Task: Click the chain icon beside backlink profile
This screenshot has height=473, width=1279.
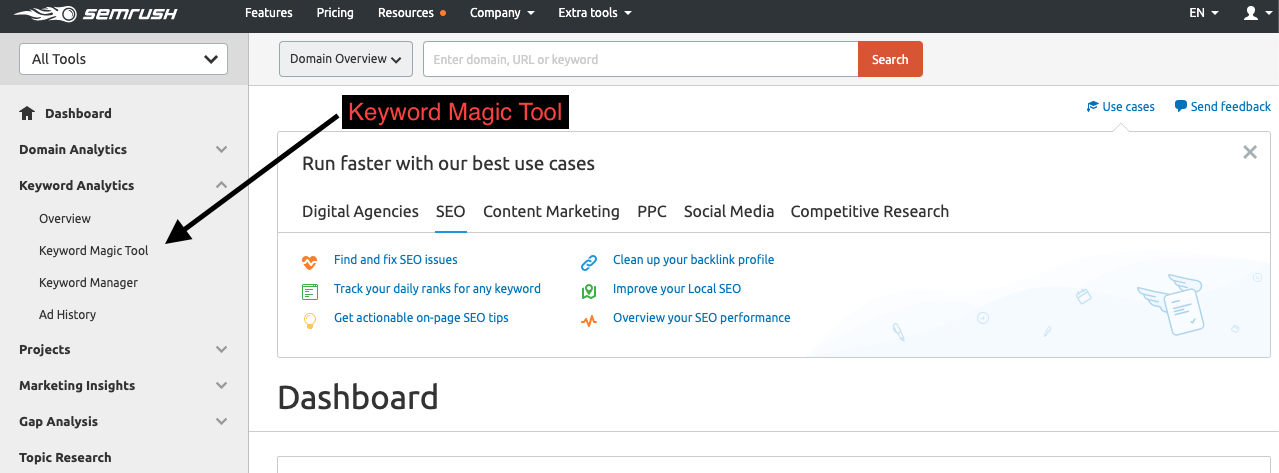Action: click(589, 263)
